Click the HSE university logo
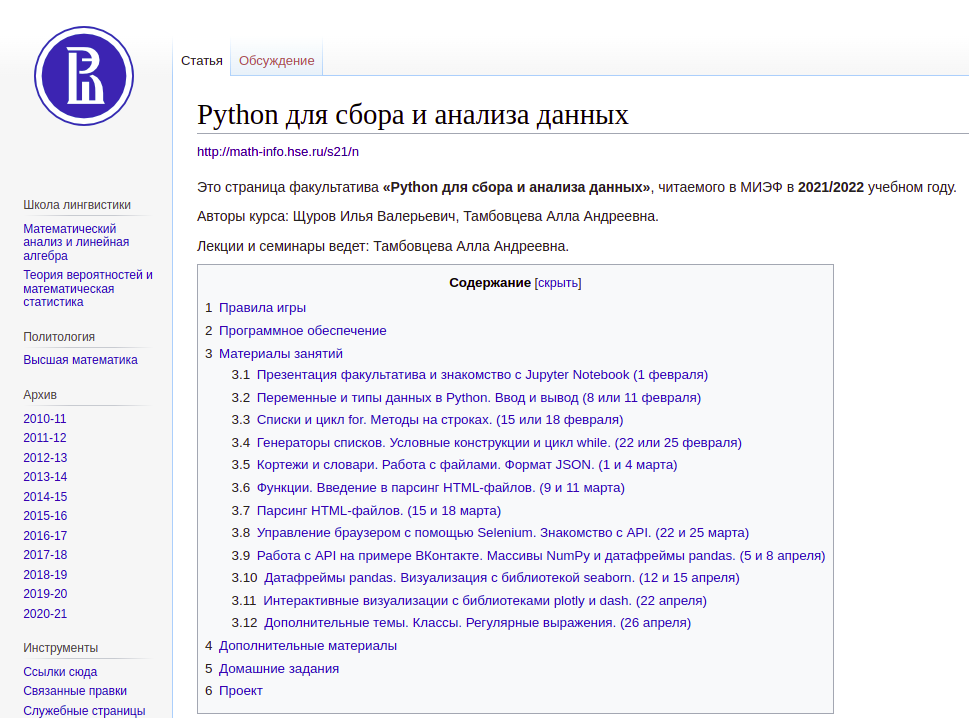This screenshot has height=718, width=969. [x=83, y=75]
